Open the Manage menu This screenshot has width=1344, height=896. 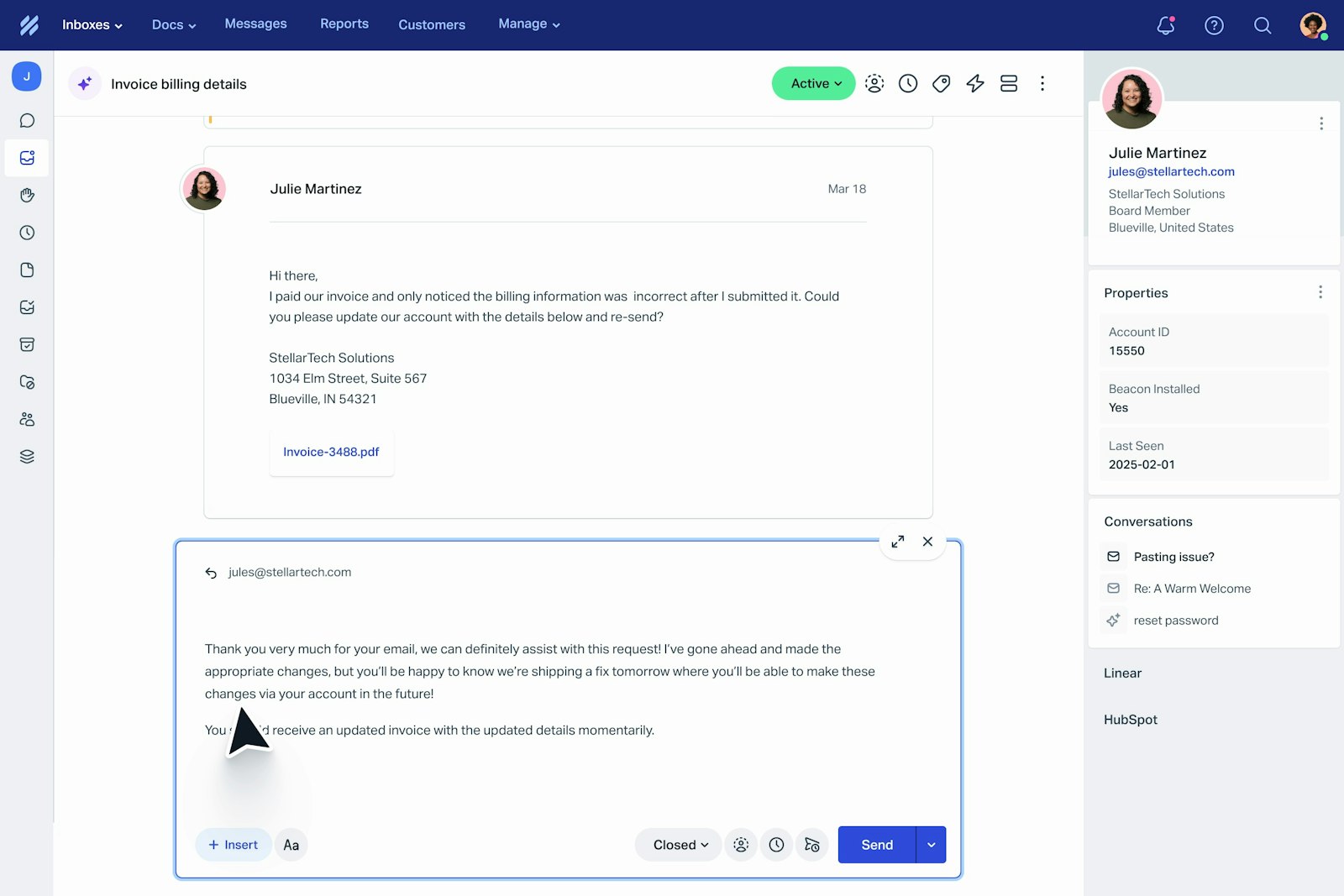528,24
